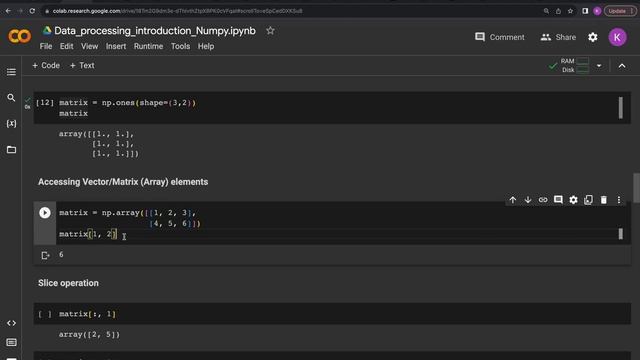Open the Files folder panel

[x=11, y=150]
